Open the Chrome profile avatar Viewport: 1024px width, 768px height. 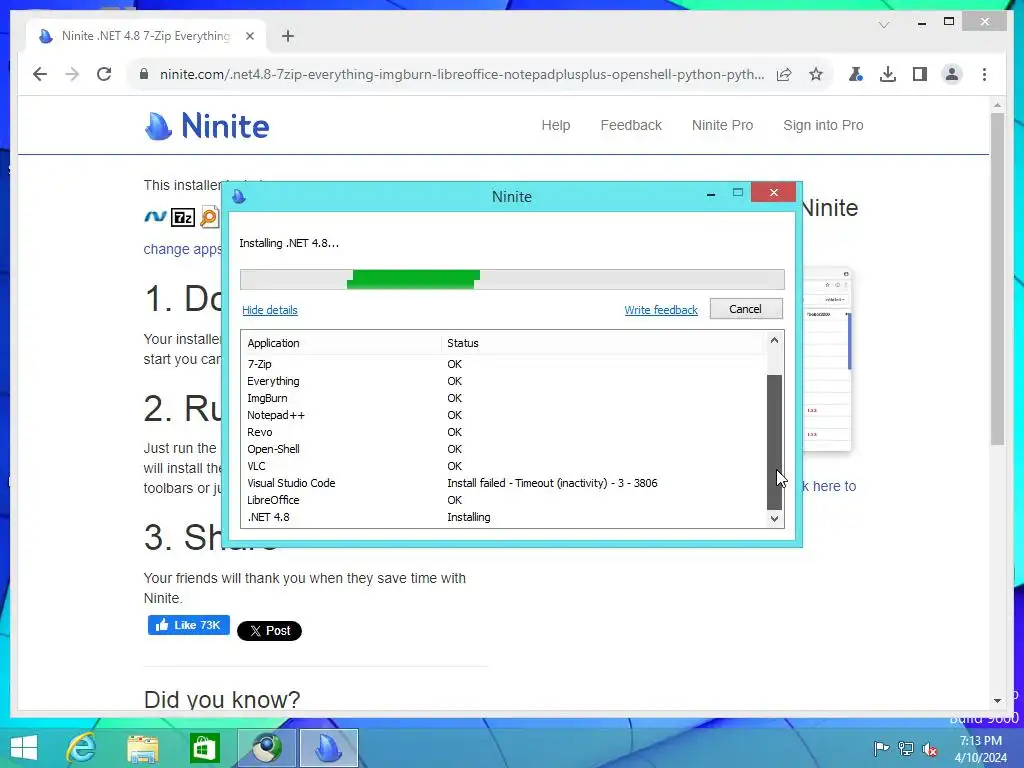tap(952, 74)
